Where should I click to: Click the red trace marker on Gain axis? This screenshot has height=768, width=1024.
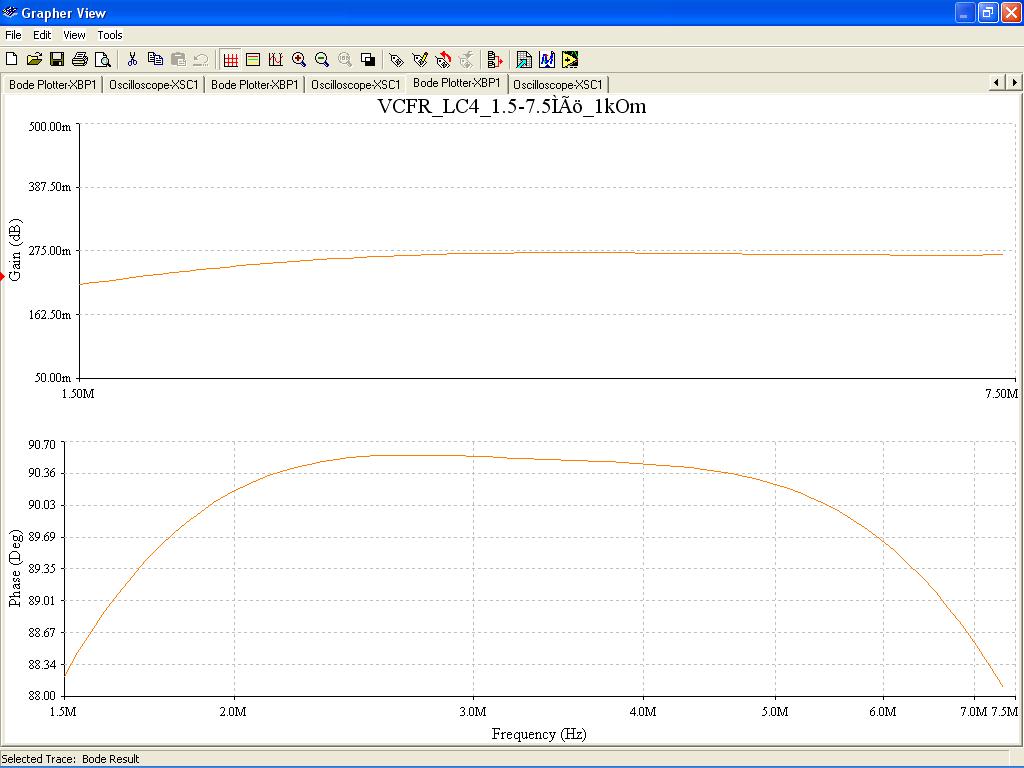[x=3, y=277]
